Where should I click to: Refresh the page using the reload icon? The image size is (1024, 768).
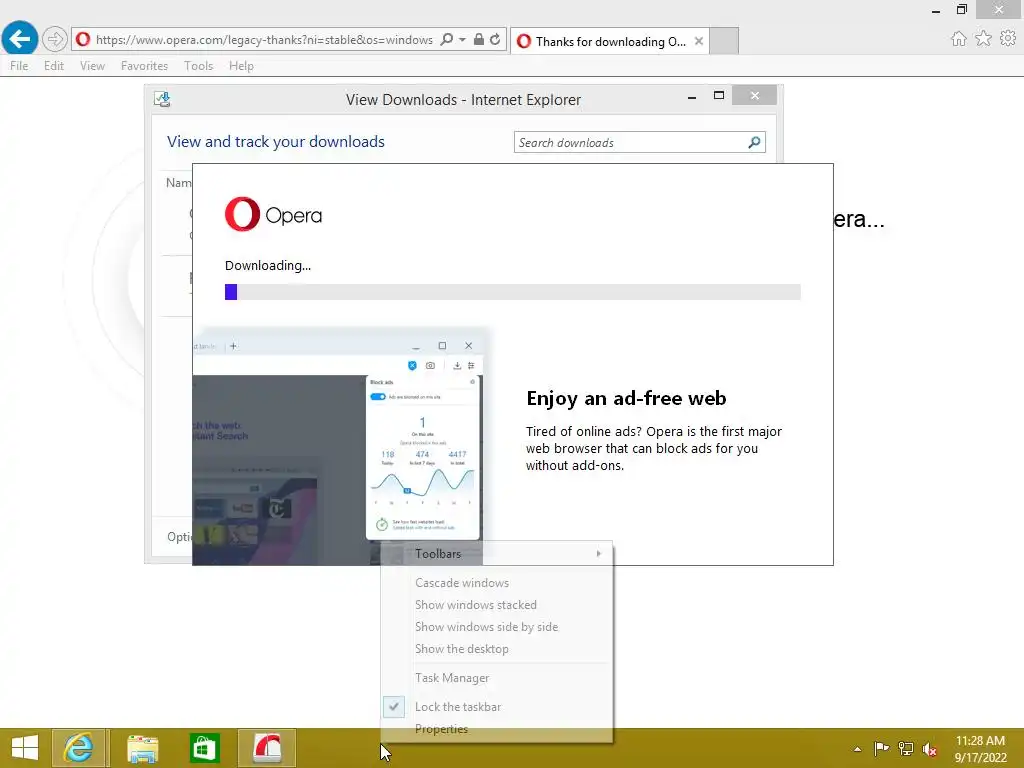point(495,39)
